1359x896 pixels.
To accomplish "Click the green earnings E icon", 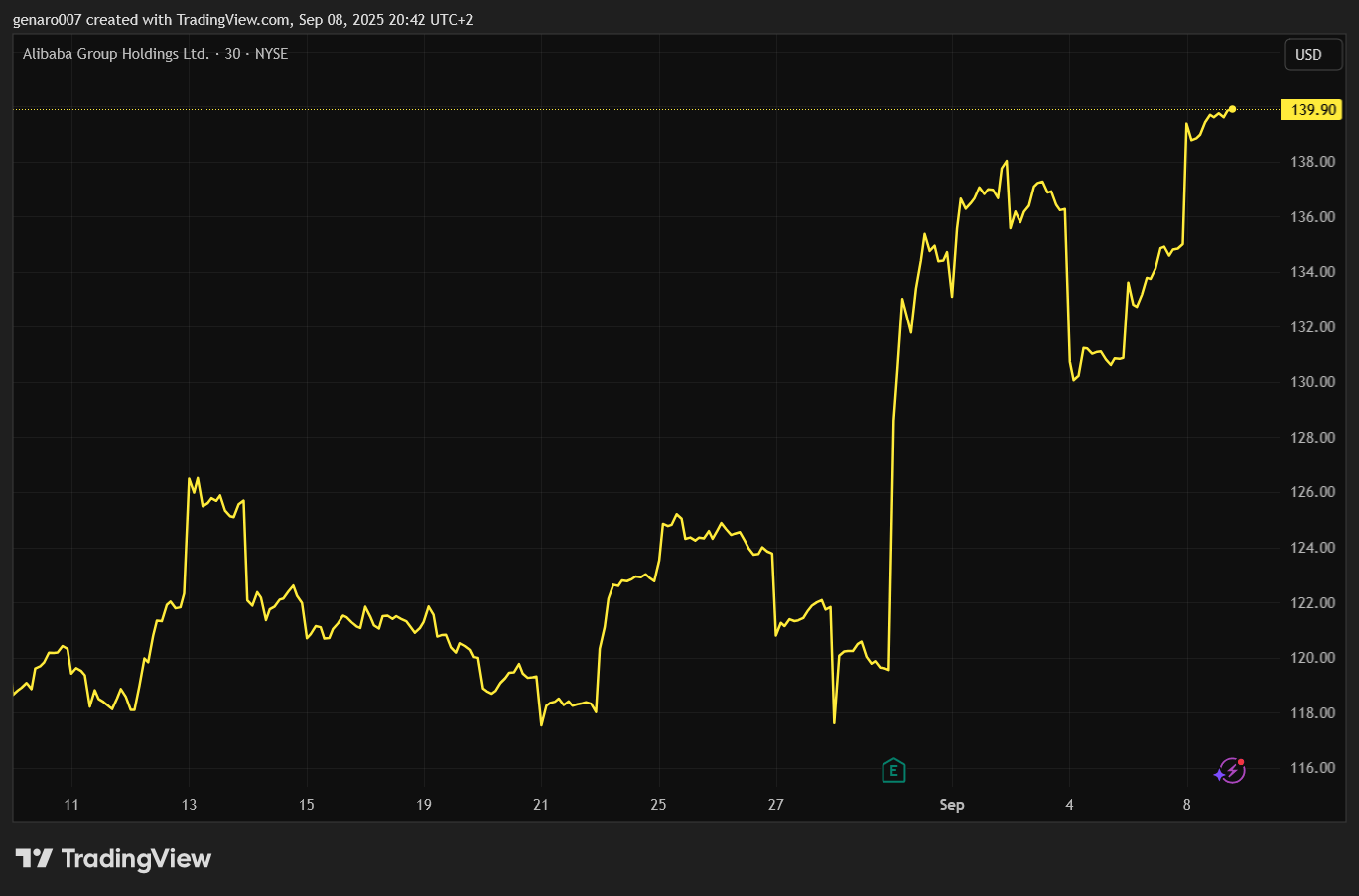I will (x=893, y=770).
